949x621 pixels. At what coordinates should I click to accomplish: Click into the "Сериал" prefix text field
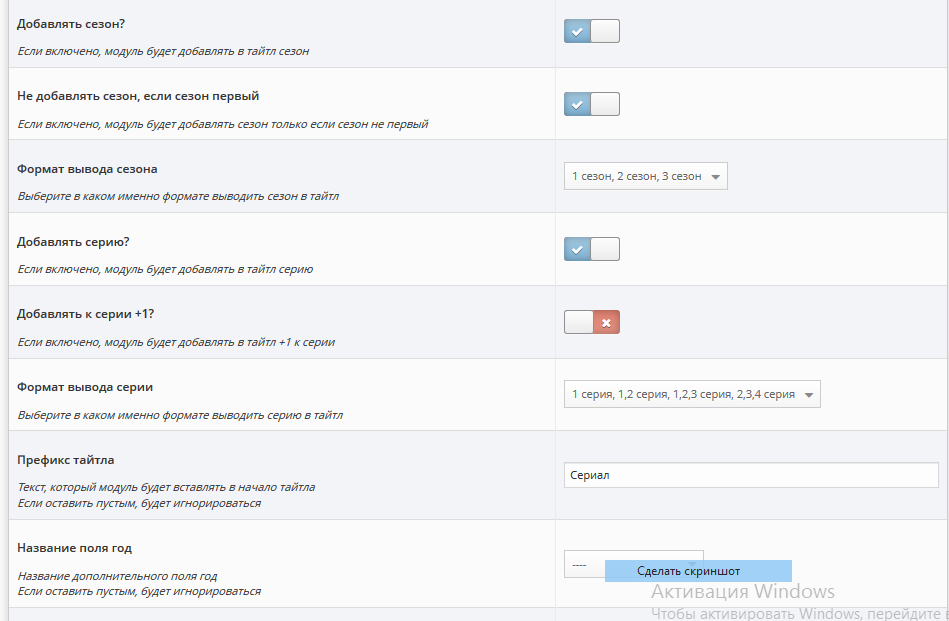750,475
